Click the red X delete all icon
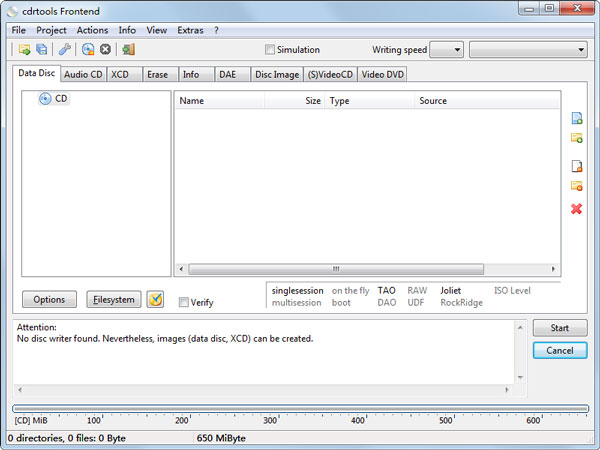The height and width of the screenshot is (450, 600). coord(576,209)
